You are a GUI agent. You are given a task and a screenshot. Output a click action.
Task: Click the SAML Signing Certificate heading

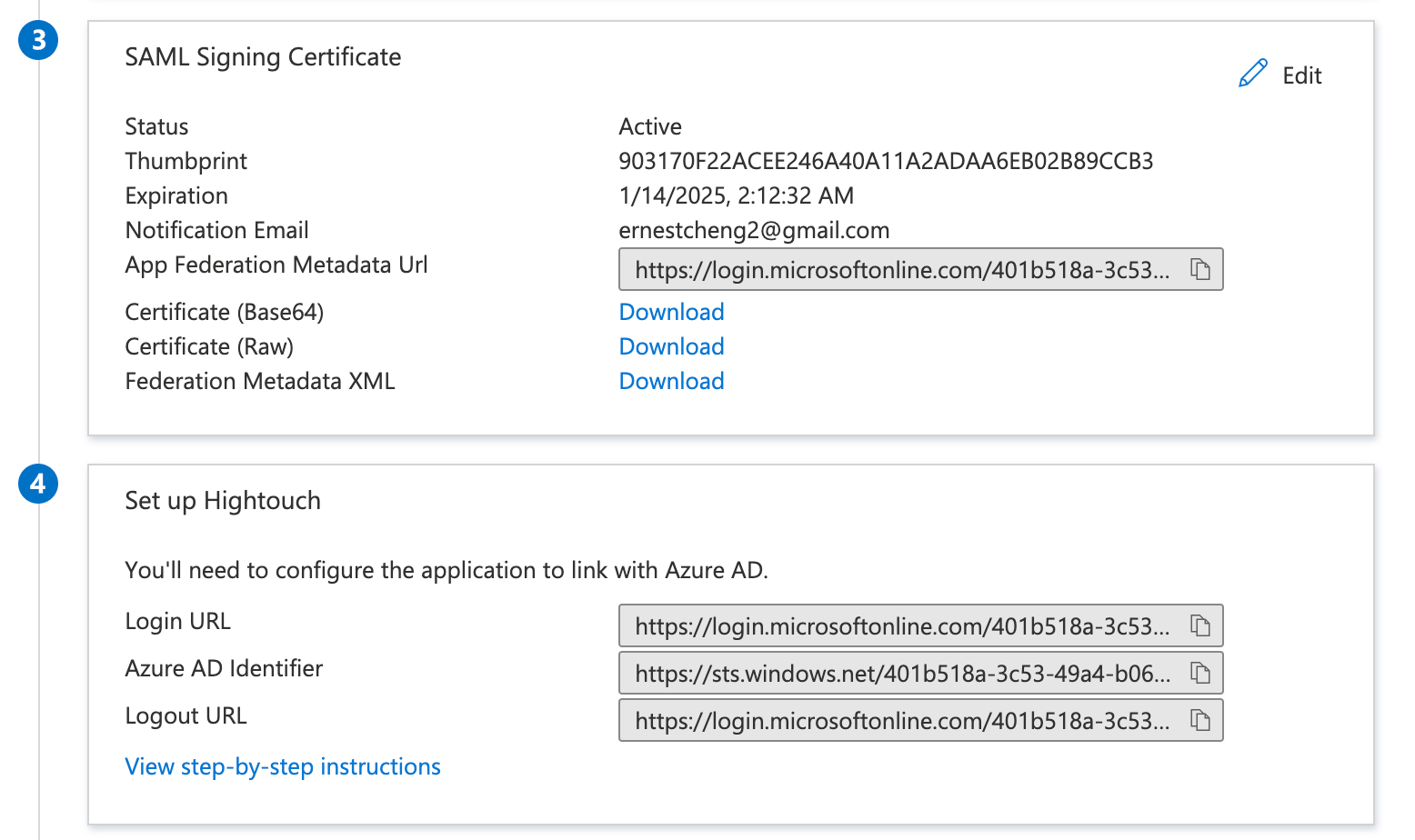(263, 57)
